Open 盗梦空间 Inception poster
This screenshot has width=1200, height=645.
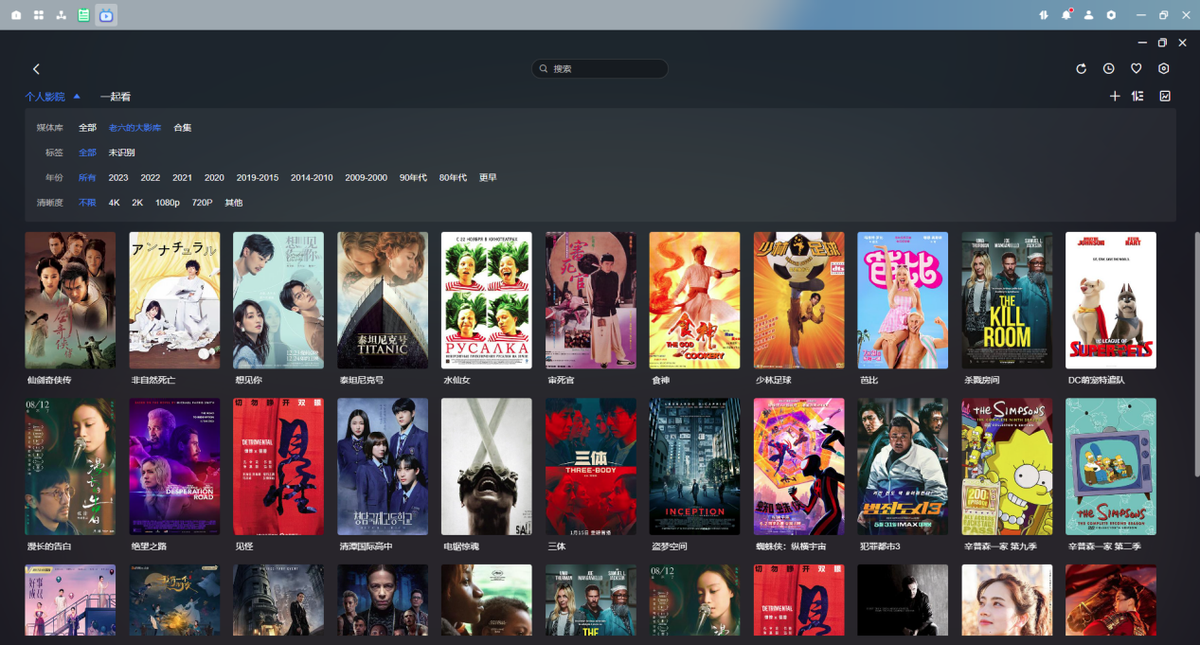(x=695, y=467)
